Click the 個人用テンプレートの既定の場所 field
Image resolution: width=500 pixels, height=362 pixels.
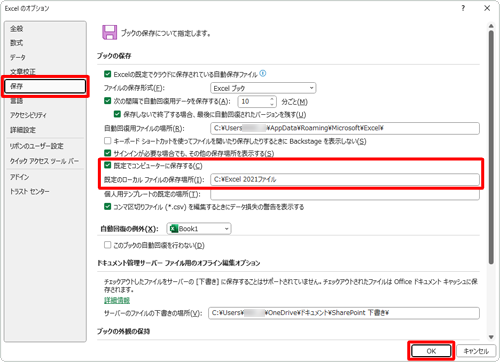click(x=345, y=194)
